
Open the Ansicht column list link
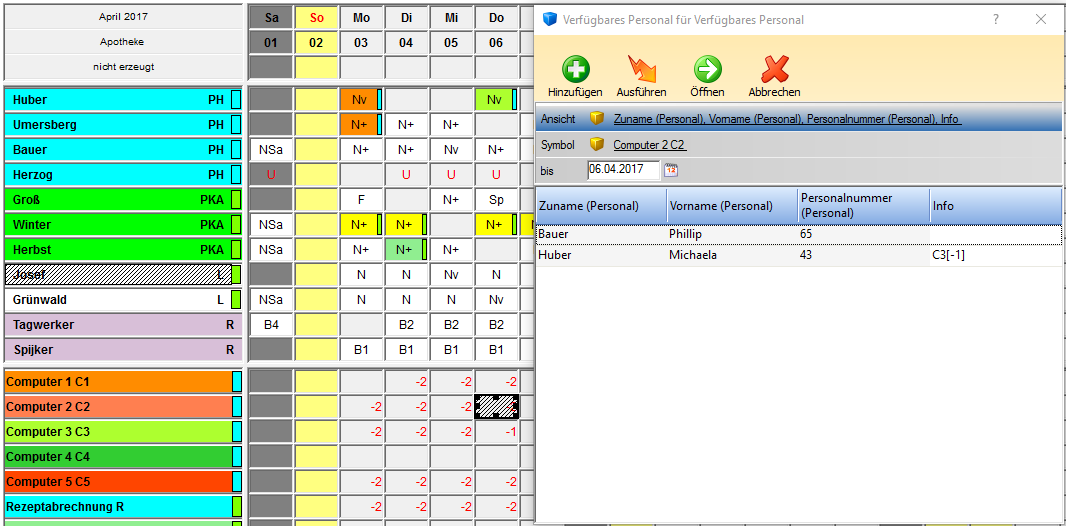(786, 119)
